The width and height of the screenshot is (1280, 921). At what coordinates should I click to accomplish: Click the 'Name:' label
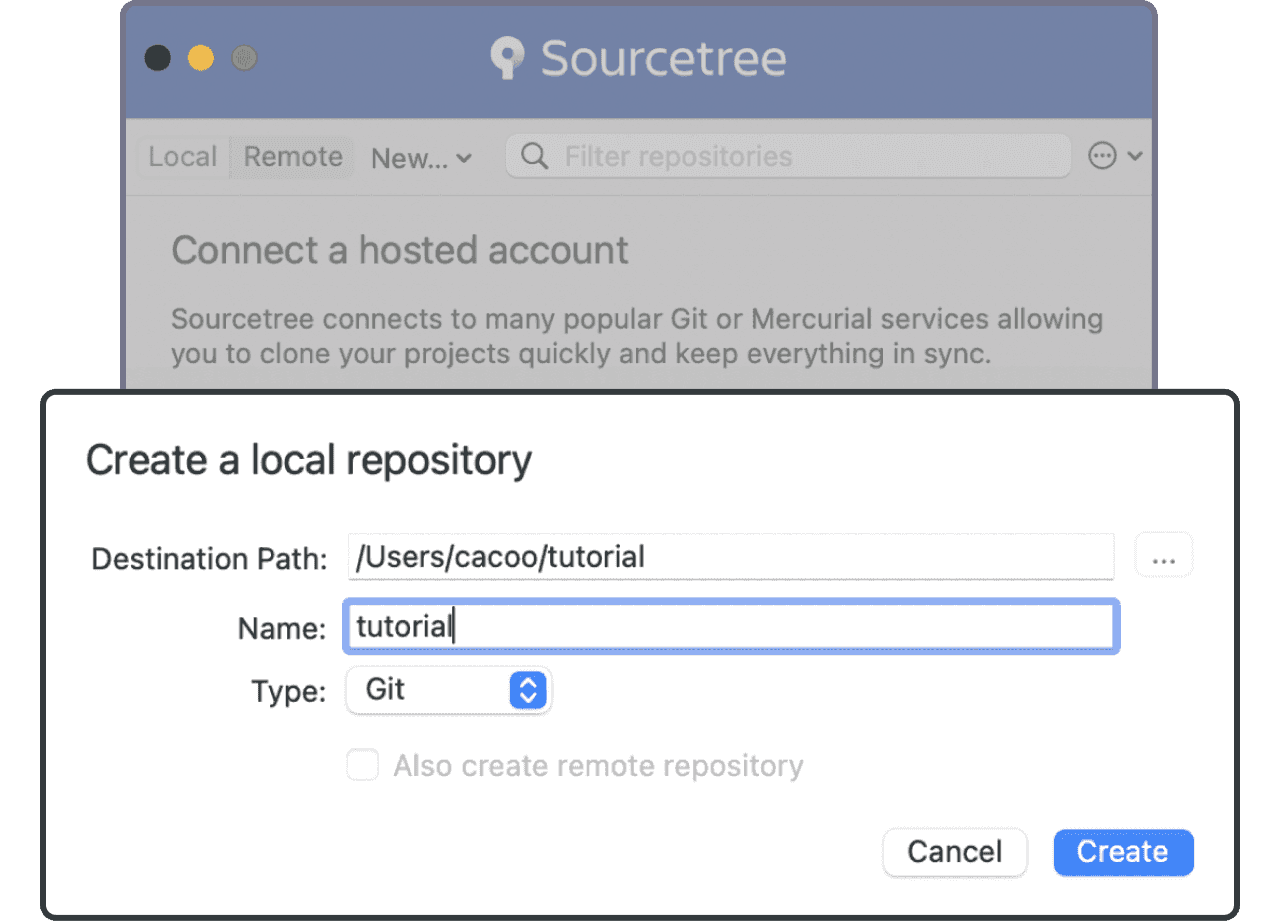[282, 628]
